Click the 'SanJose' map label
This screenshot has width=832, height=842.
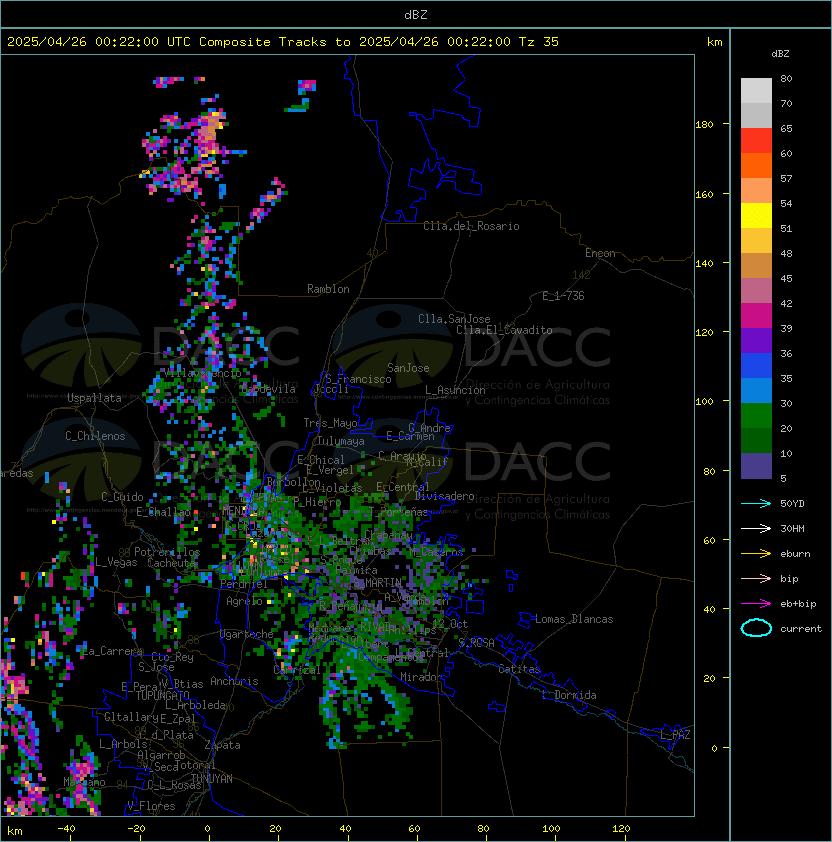click(x=408, y=368)
